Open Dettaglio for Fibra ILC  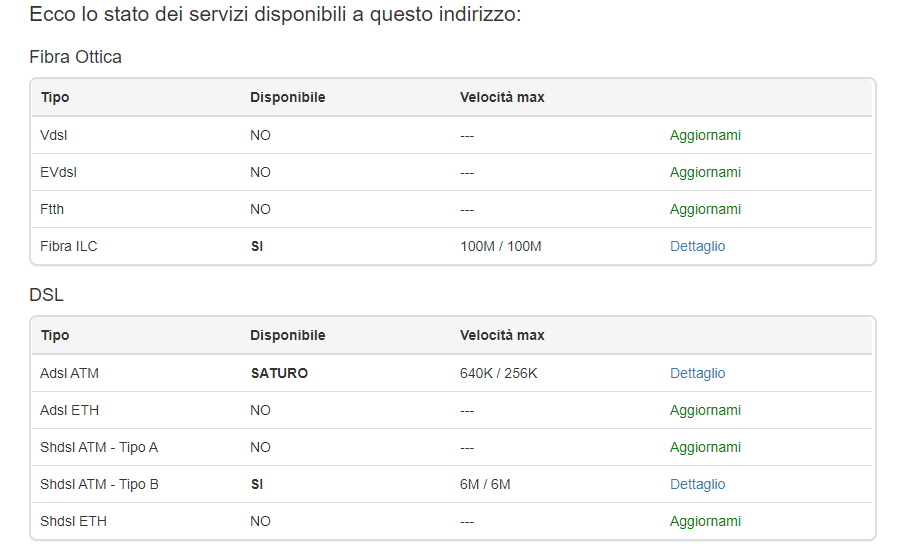tap(697, 246)
